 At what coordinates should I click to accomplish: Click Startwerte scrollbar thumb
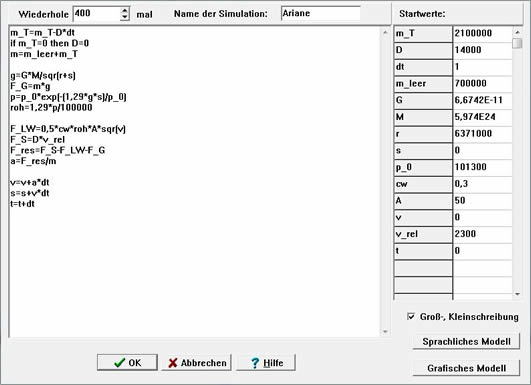517,43
